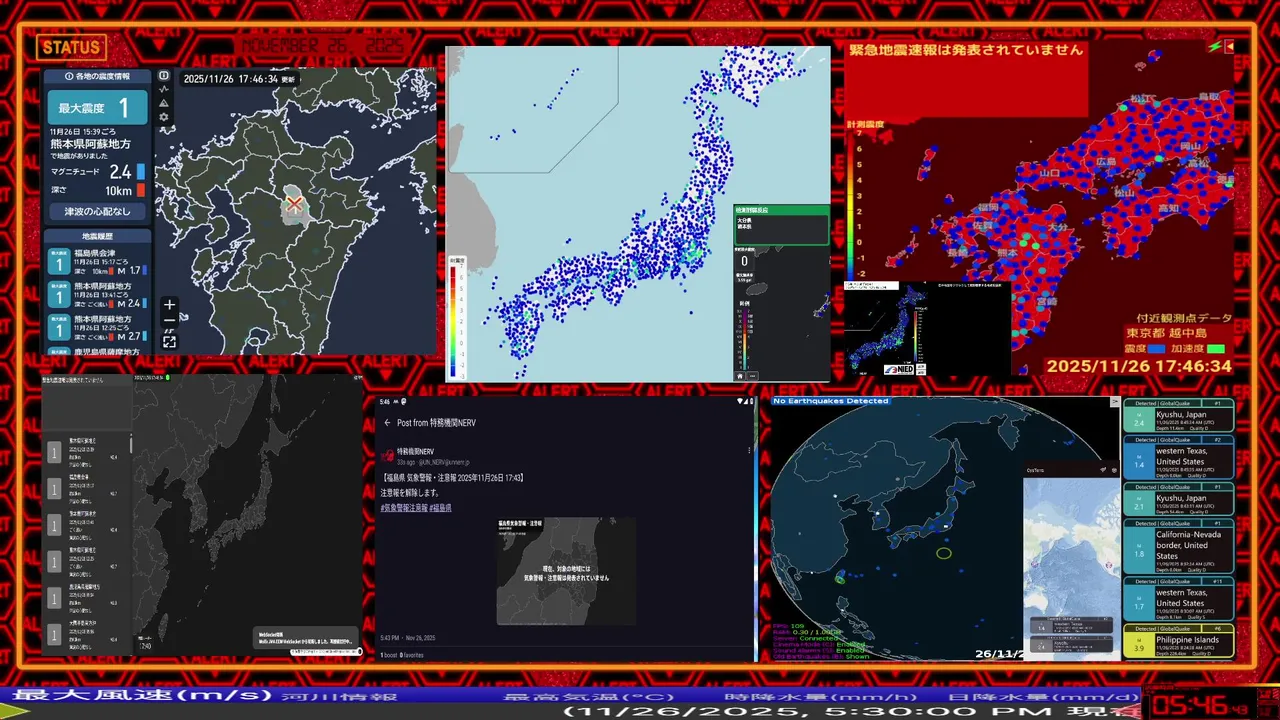The image size is (1280, 720).
Task: Click the 更新 label next to the map timestamp
Action: point(288,79)
